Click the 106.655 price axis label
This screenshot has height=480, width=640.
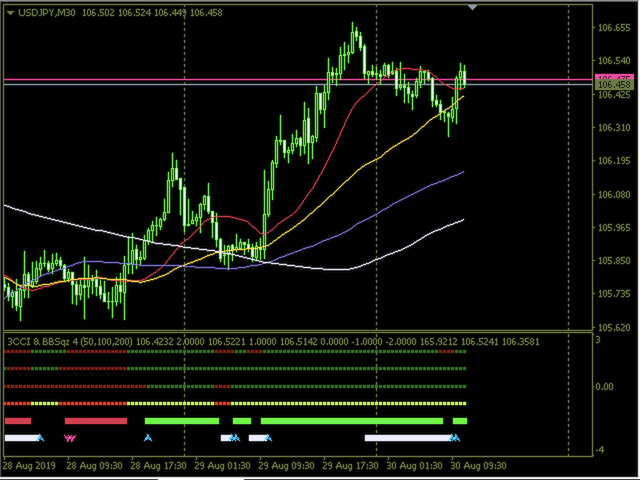pyautogui.click(x=614, y=28)
